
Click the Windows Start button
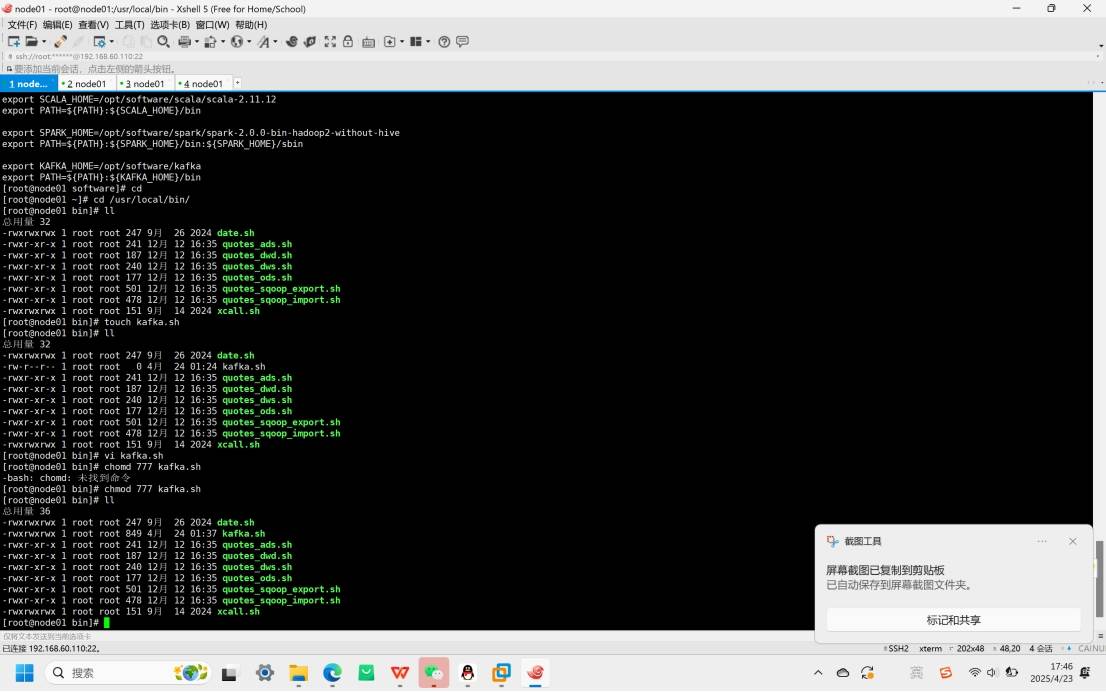tap(25, 673)
